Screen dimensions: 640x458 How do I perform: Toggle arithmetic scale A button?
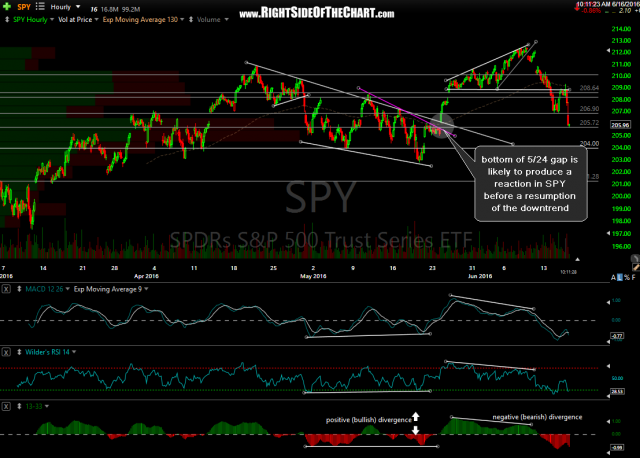tap(613, 278)
